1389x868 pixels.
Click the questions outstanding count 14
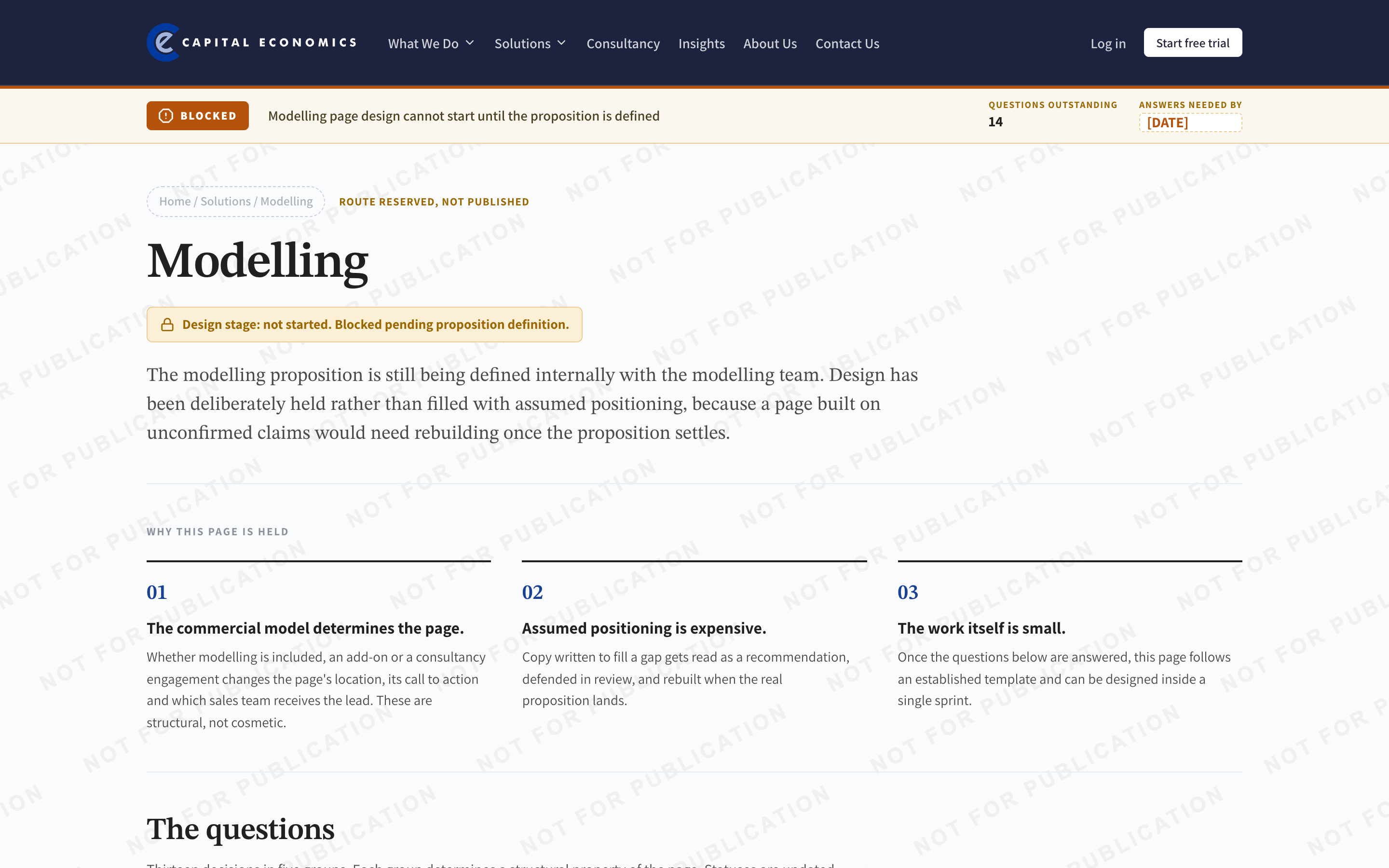[x=995, y=122]
